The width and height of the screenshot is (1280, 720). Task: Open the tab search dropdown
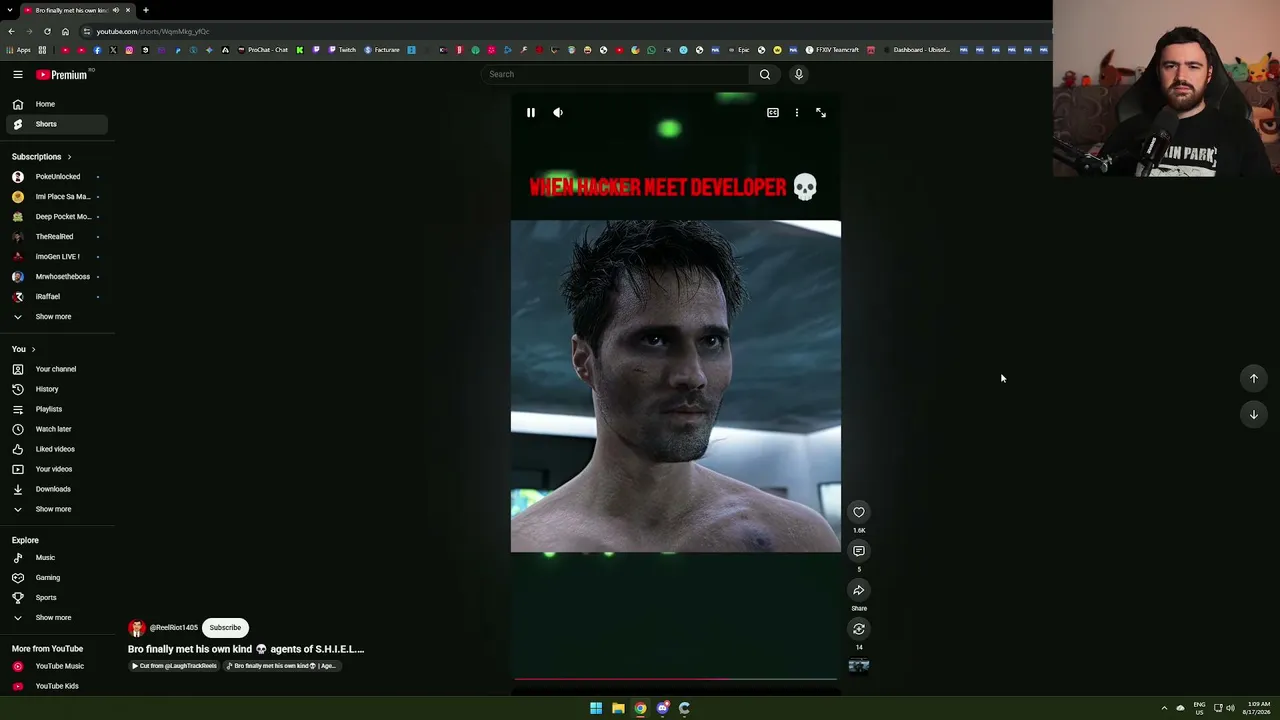[10, 10]
